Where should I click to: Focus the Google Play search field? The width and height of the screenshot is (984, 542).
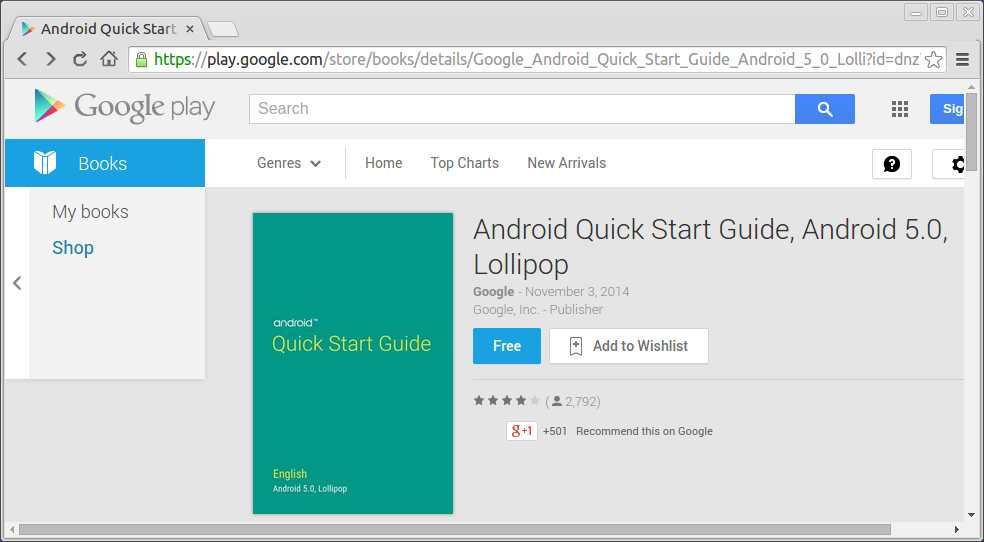[522, 109]
